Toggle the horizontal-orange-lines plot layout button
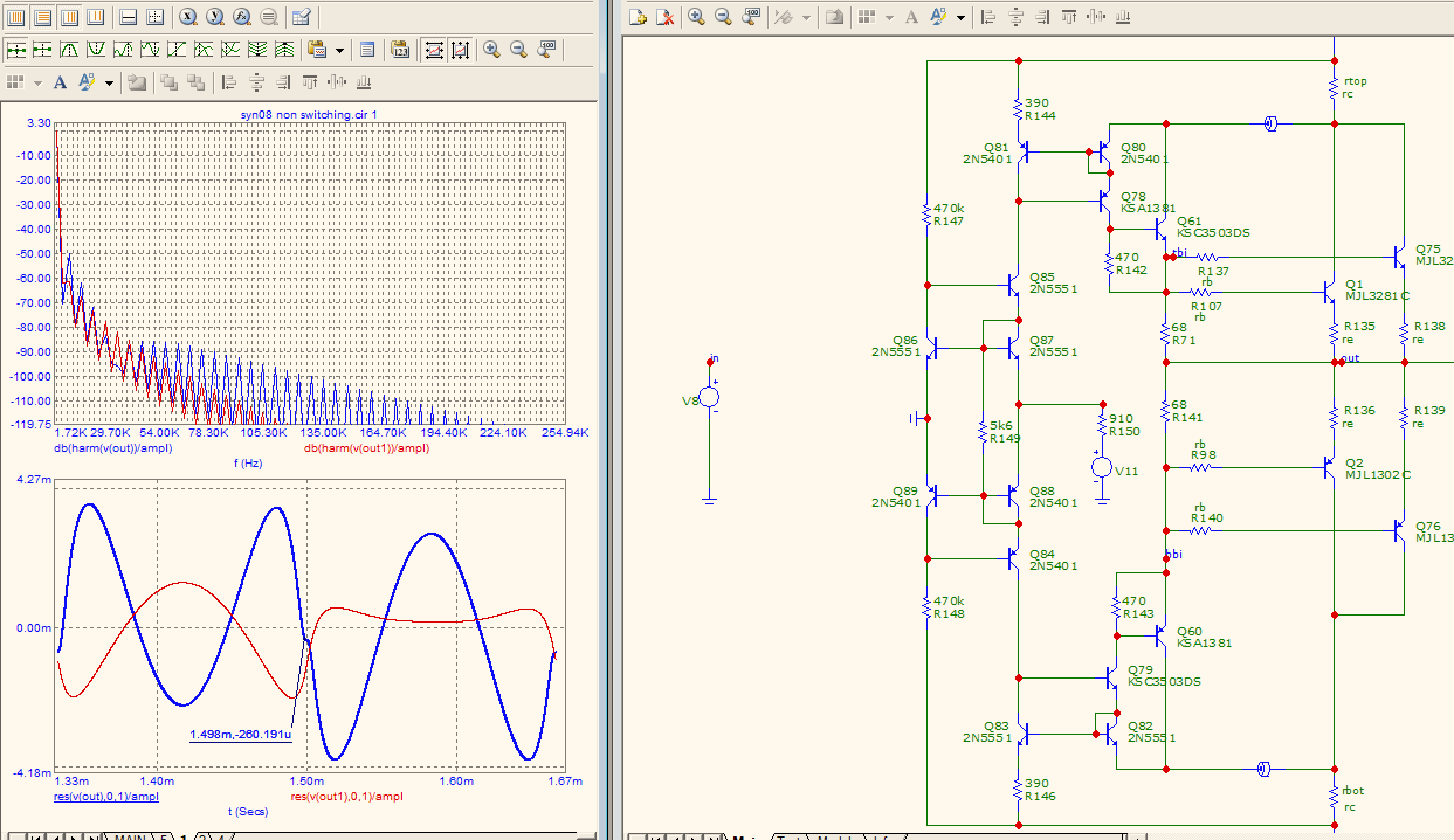 coord(43,17)
